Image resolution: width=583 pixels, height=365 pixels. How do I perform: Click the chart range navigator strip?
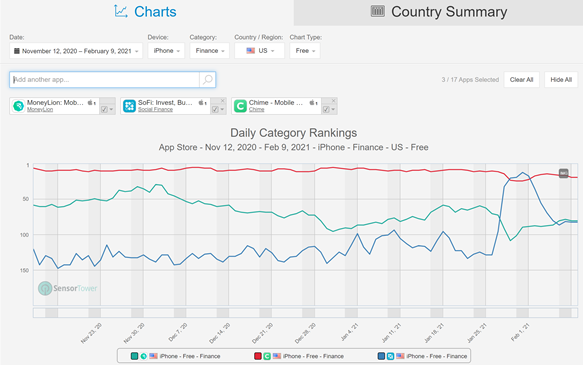click(x=305, y=313)
